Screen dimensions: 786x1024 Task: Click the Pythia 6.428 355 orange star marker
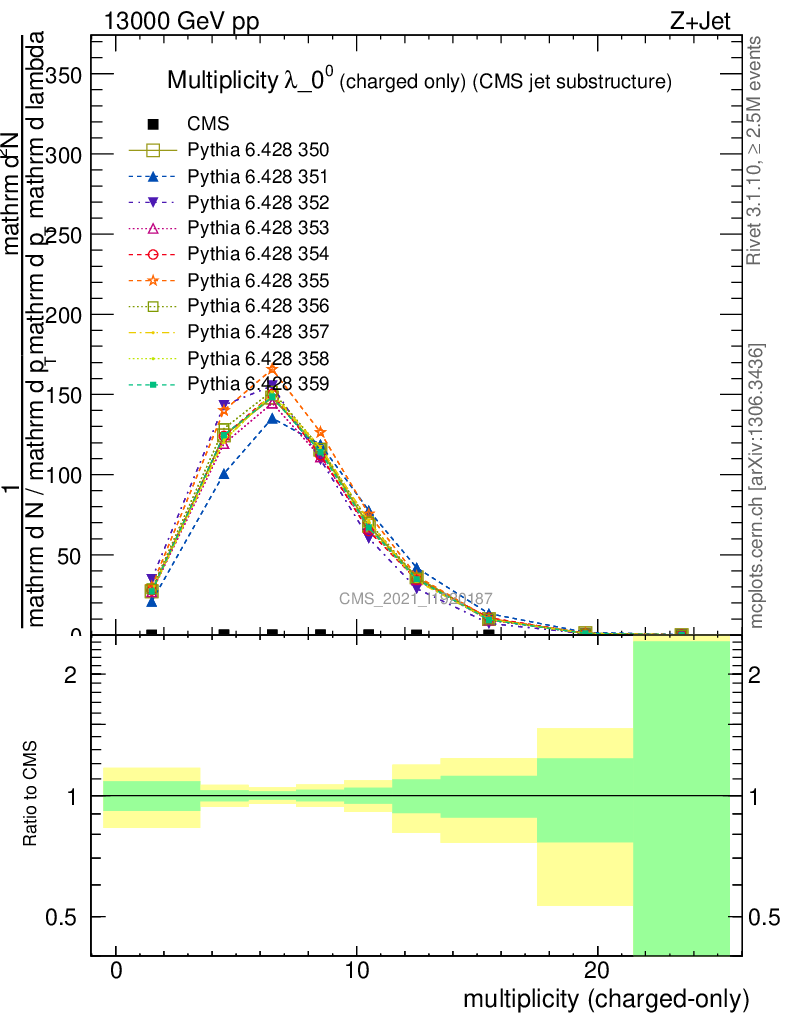[x=153, y=280]
